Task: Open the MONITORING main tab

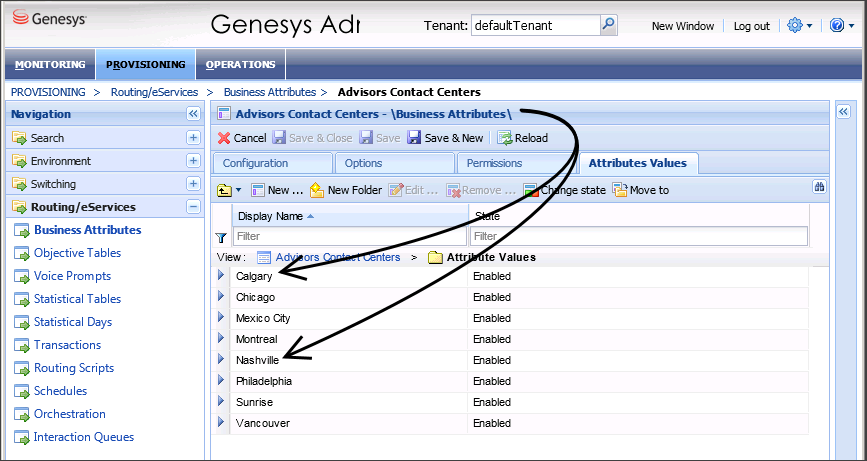Action: pyautogui.click(x=50, y=64)
